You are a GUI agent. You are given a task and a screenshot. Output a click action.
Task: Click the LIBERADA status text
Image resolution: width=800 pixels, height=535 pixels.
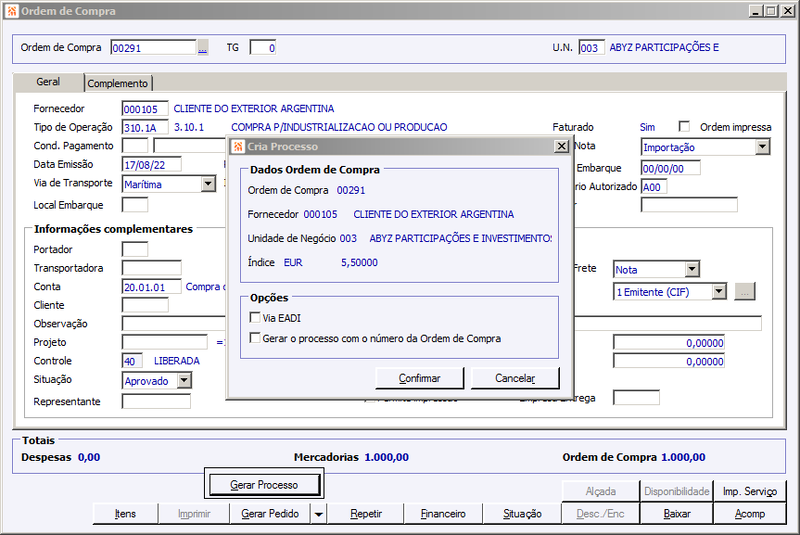(x=177, y=361)
